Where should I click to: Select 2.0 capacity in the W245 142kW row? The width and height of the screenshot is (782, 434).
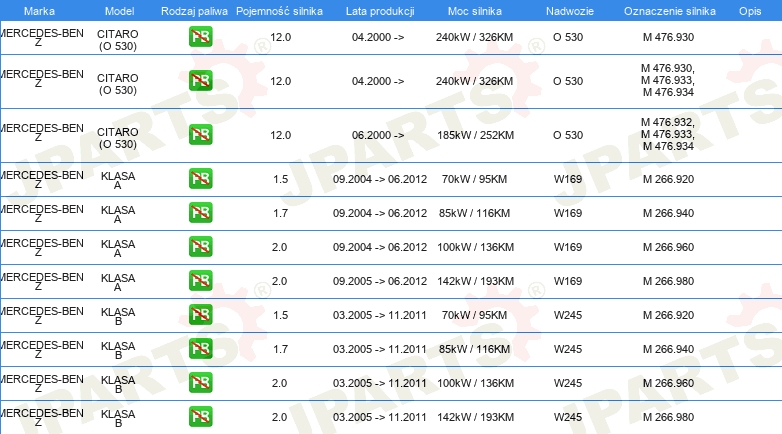279,417
